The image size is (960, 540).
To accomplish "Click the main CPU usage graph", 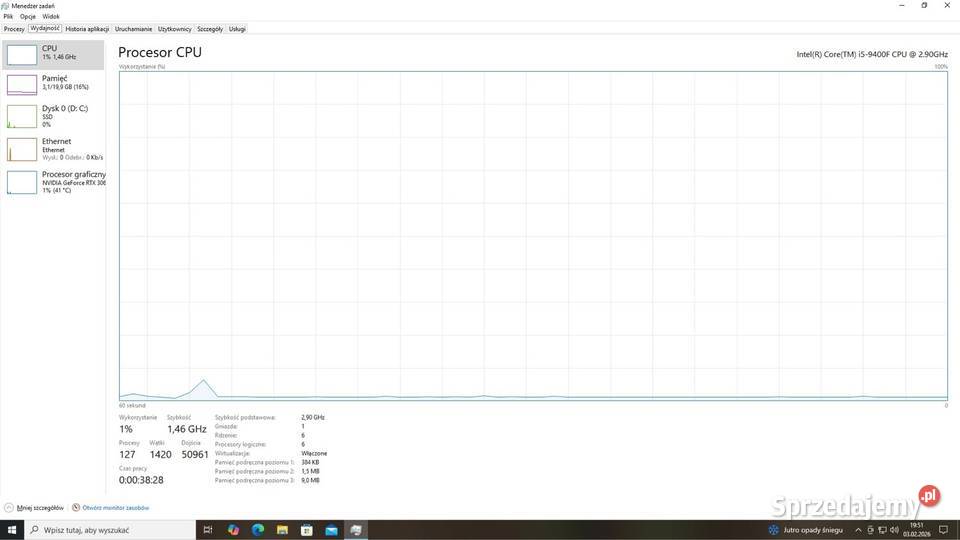I will pos(533,236).
